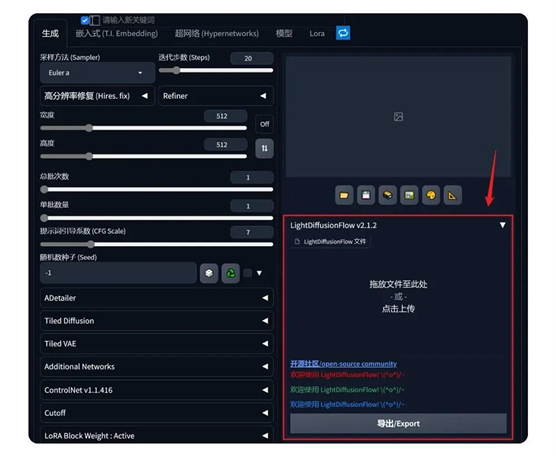Enable the extra seed checkbox
The image size is (556, 456).
click(248, 273)
